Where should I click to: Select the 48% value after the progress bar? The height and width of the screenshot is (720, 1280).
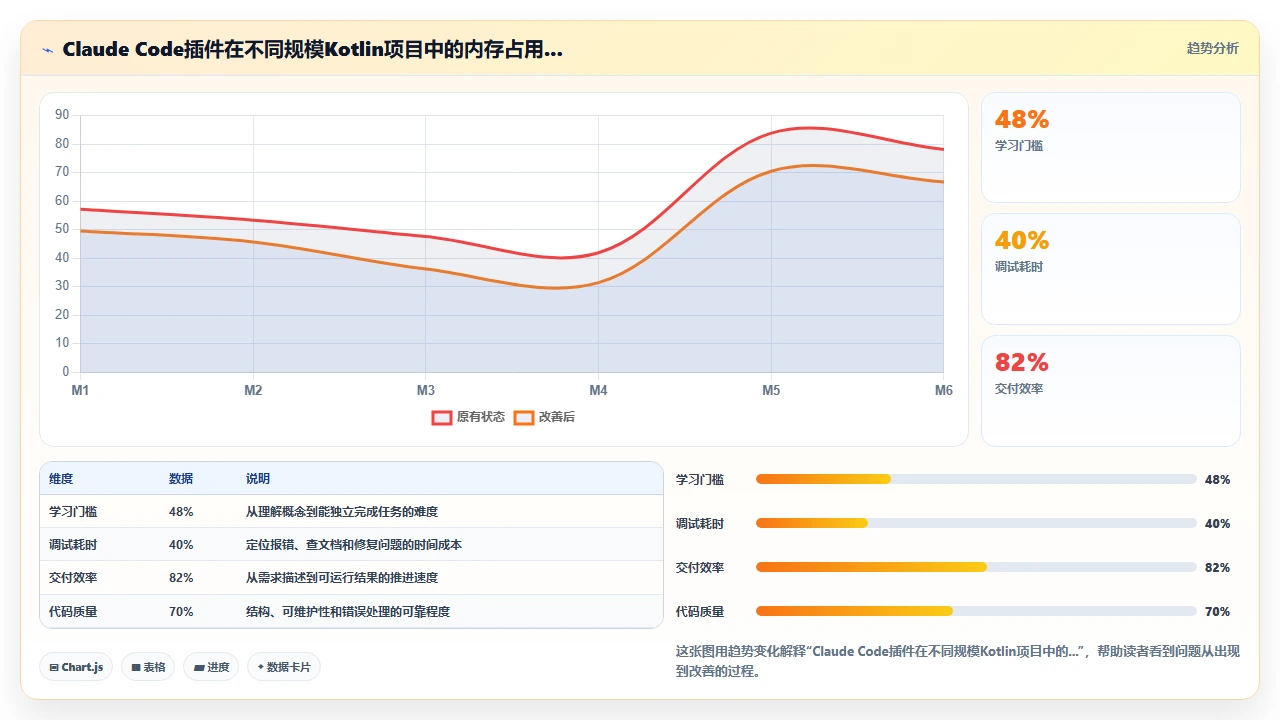click(1218, 479)
